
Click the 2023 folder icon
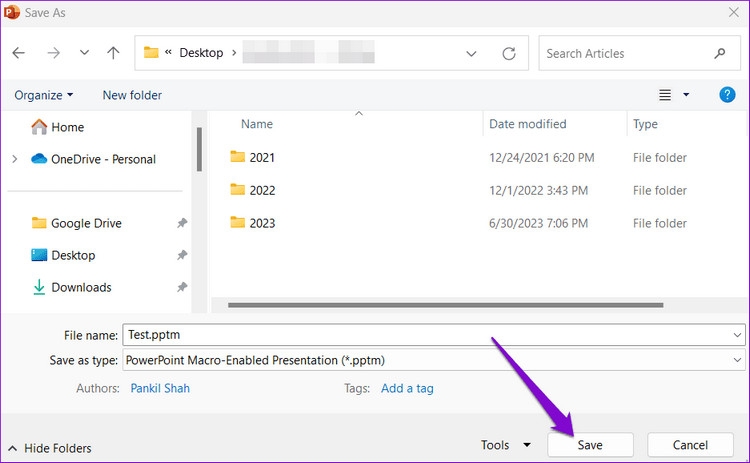click(237, 222)
